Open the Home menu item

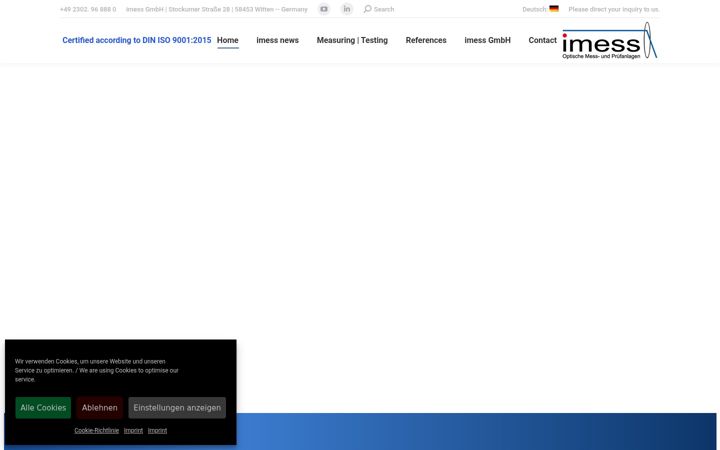pos(228,40)
